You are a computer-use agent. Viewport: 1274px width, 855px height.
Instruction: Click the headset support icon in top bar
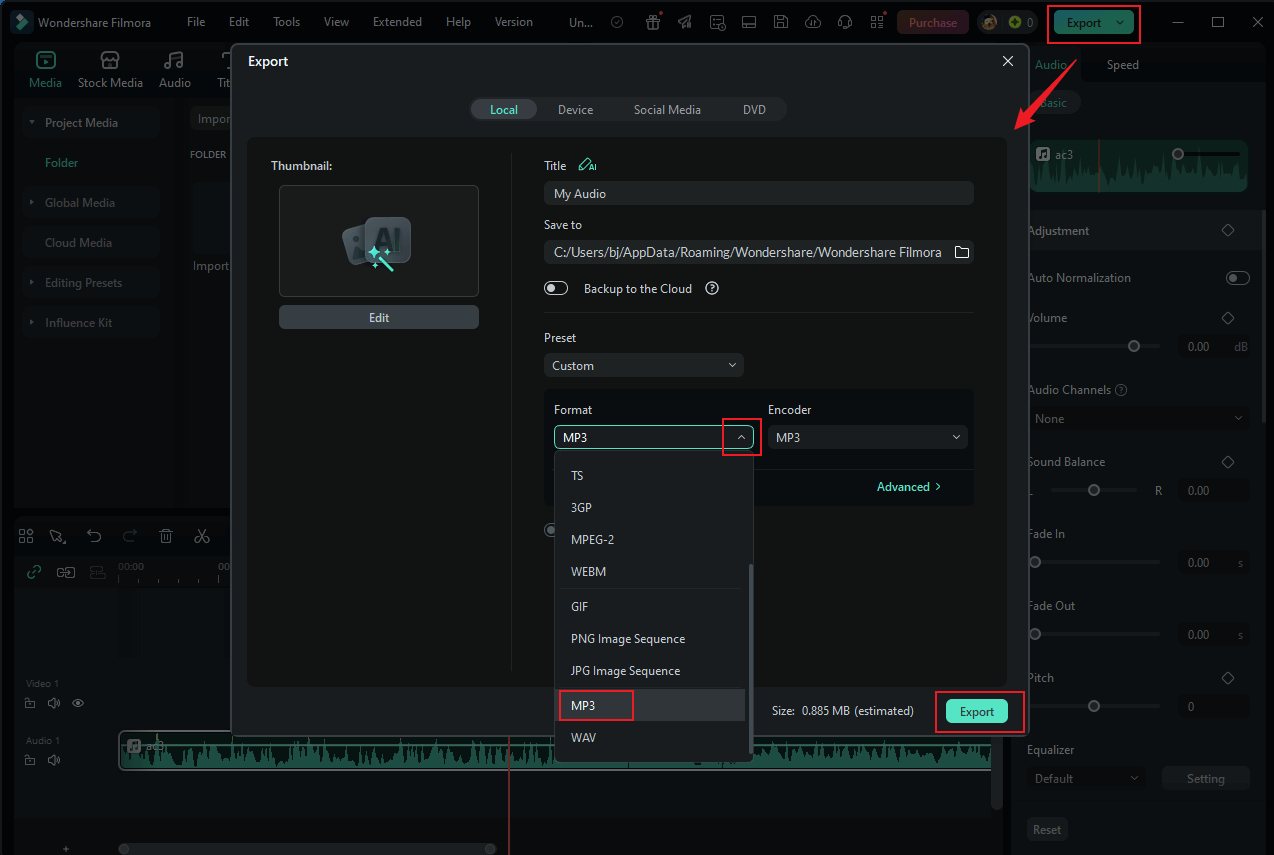[x=845, y=22]
